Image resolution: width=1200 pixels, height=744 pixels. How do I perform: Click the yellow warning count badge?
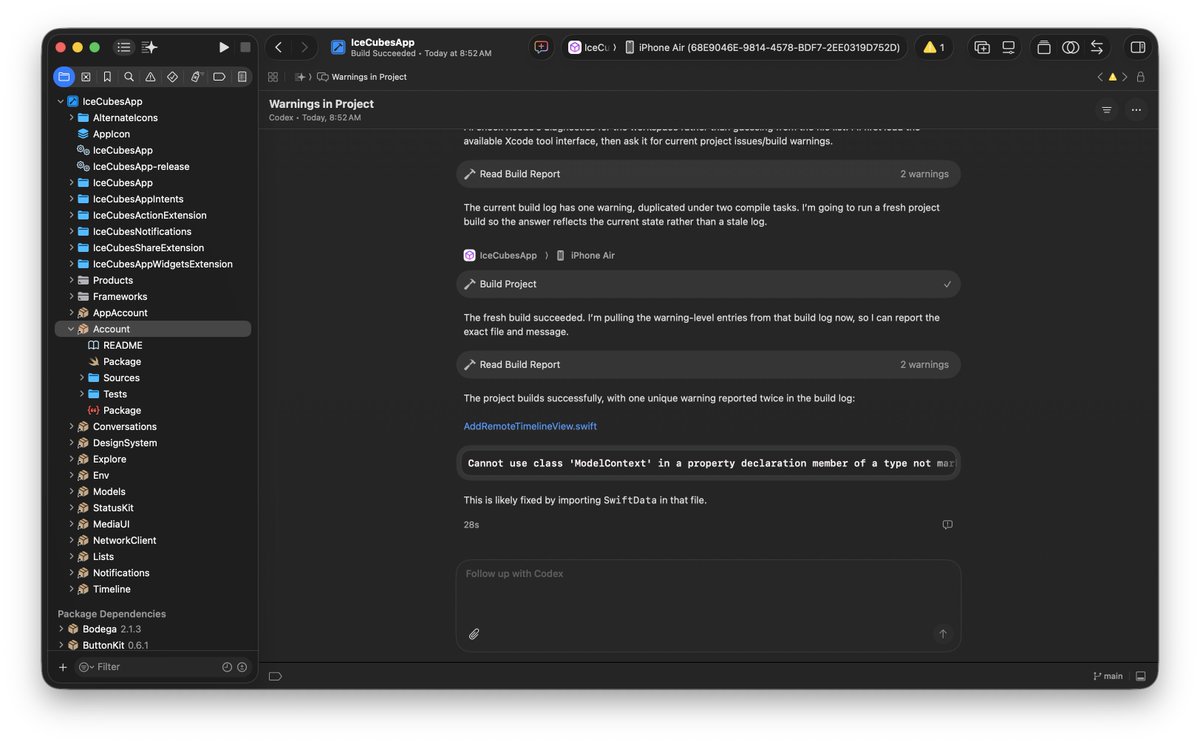coord(934,47)
